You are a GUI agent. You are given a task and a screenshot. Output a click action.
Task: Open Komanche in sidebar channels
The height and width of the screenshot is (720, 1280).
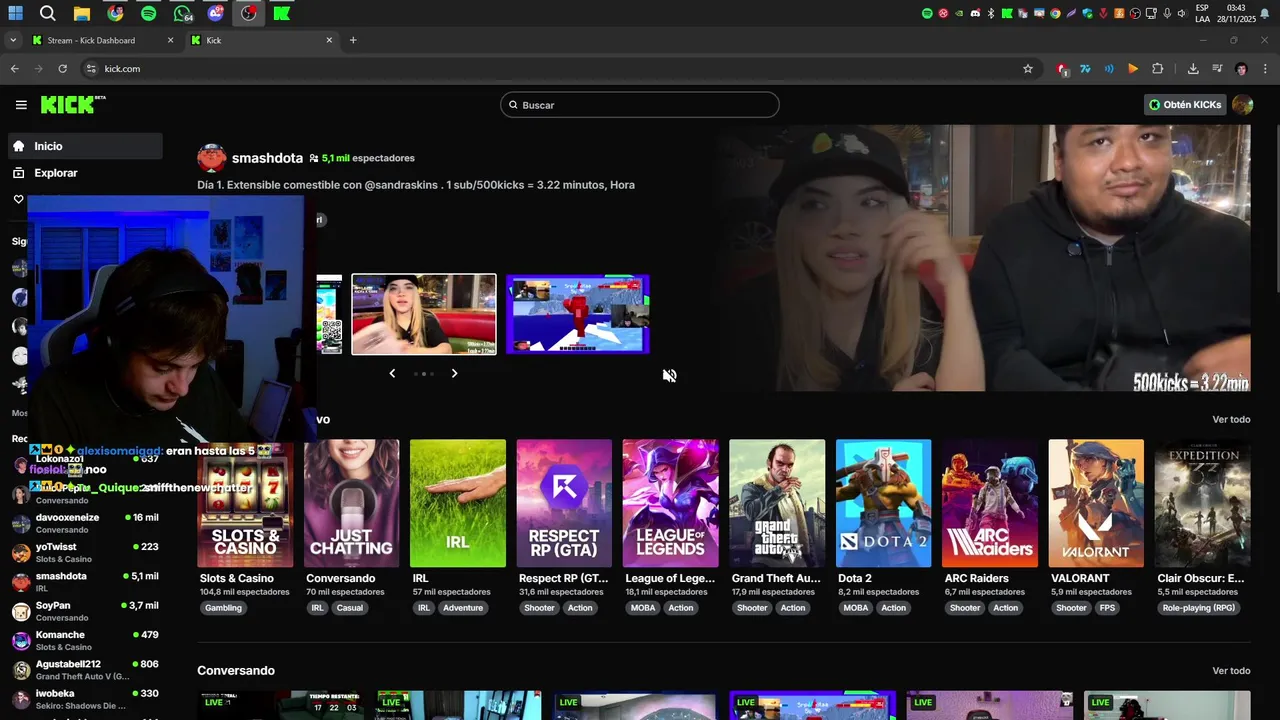(85, 640)
